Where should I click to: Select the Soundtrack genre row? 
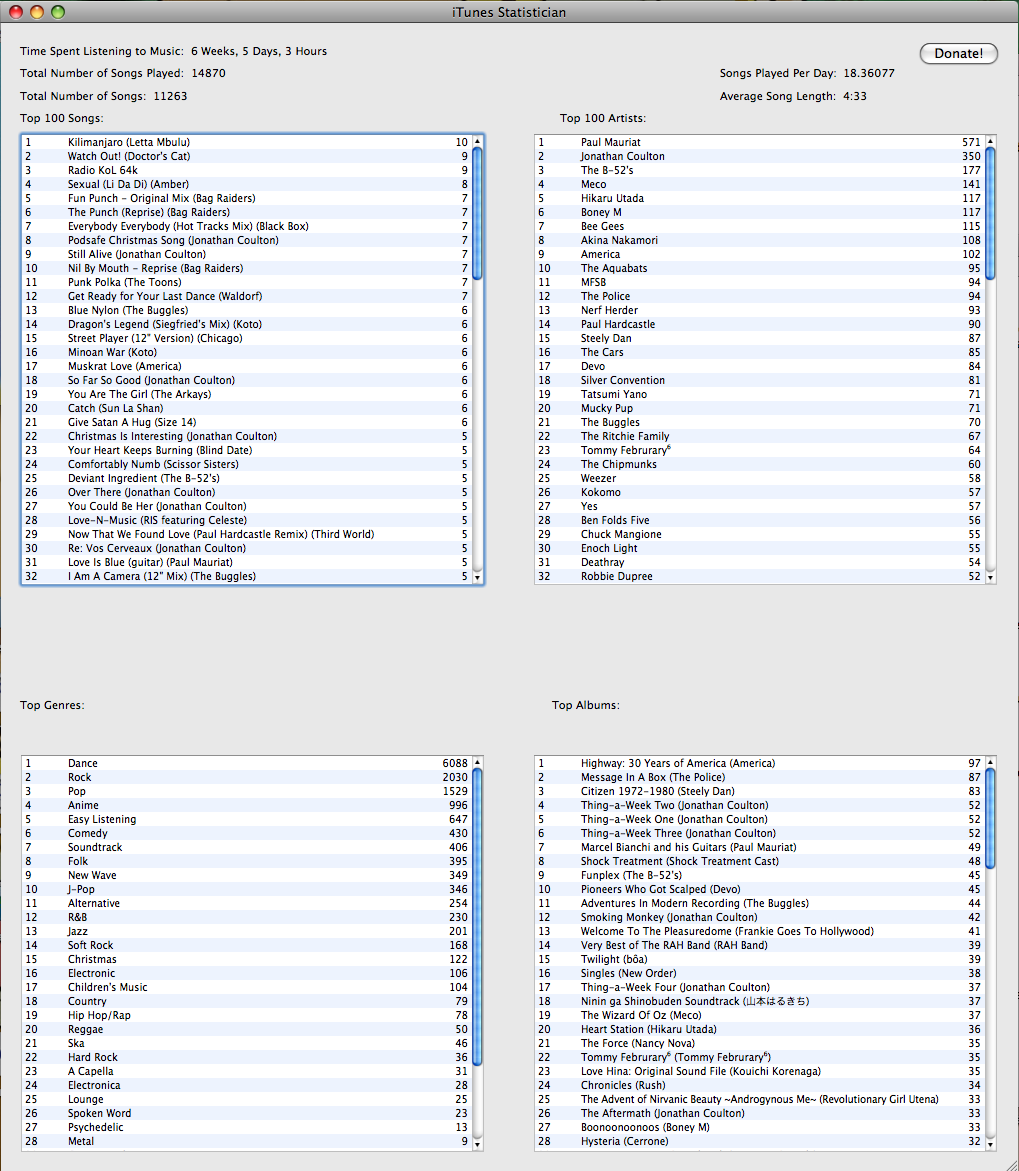point(247,847)
